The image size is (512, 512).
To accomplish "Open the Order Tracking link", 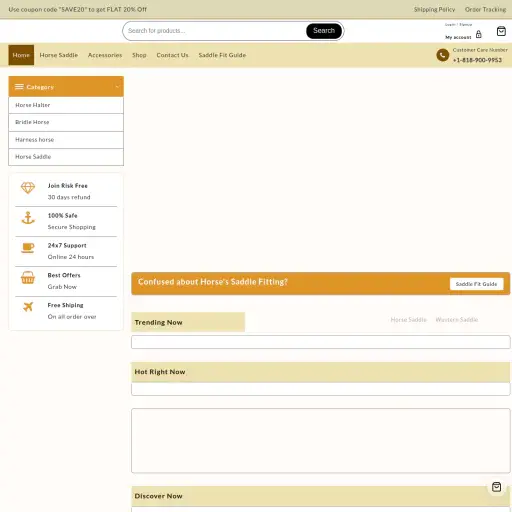I will click(x=485, y=9).
